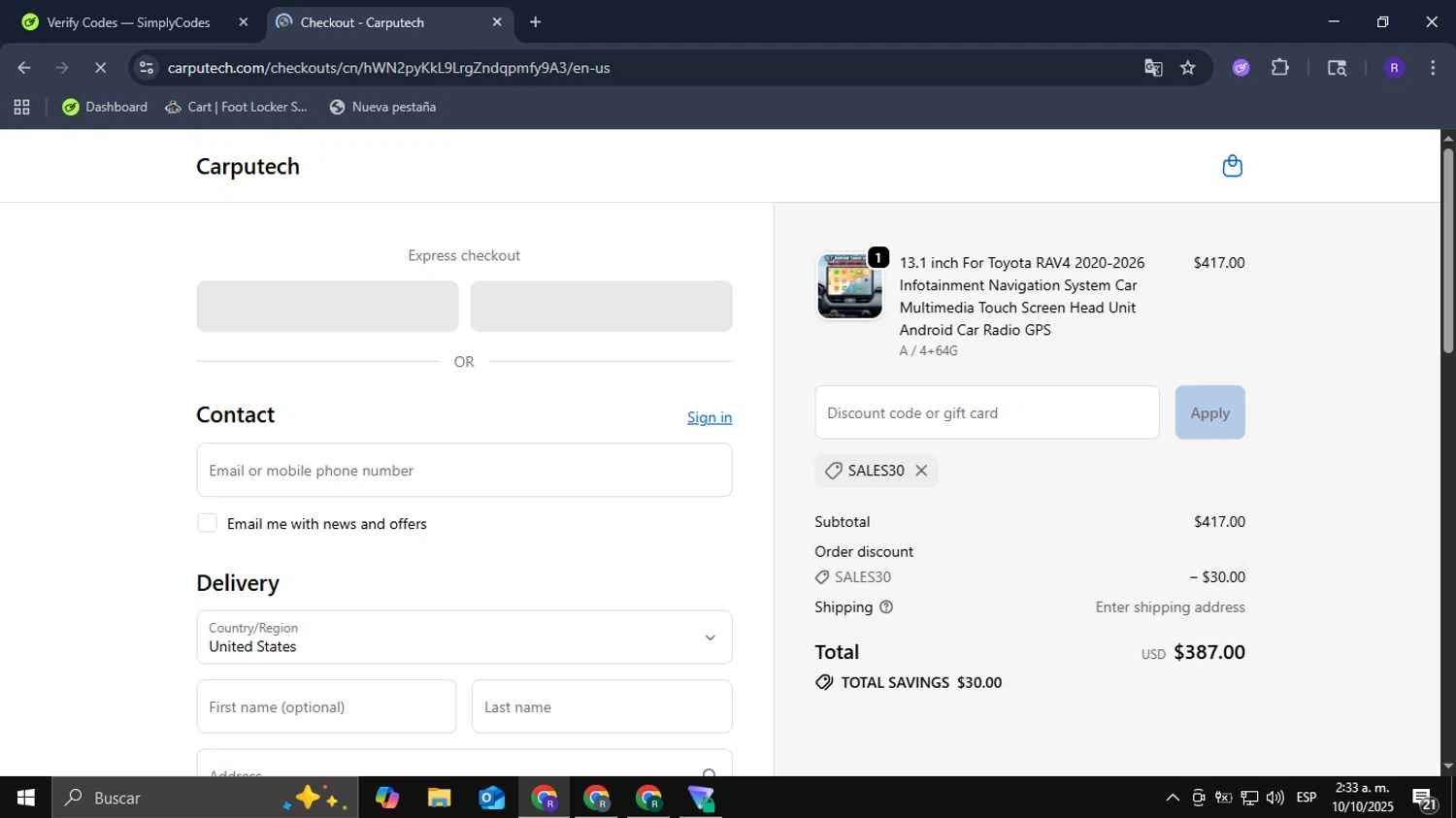
Task: Close the Checkout Carputech tab
Action: (x=497, y=22)
